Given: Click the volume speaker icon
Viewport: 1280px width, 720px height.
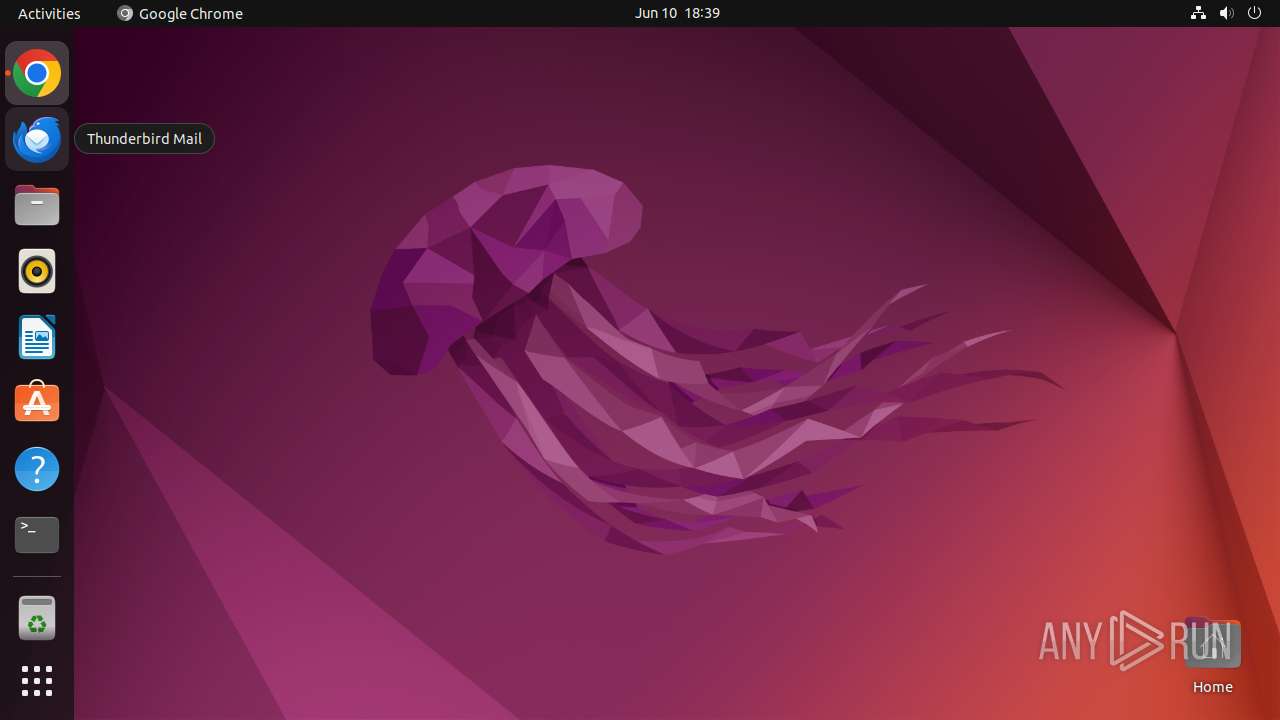Looking at the screenshot, I should (1227, 13).
